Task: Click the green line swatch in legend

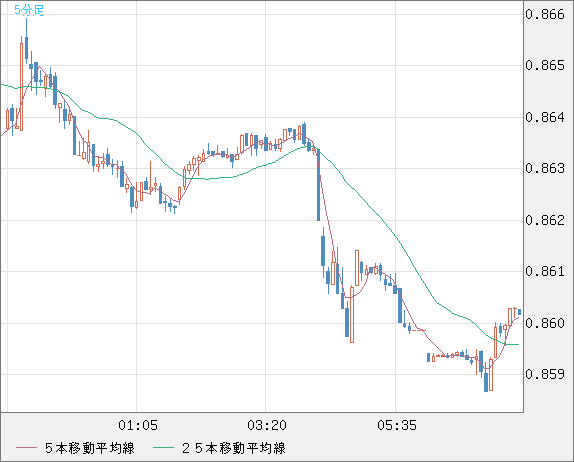Action: pyautogui.click(x=163, y=448)
